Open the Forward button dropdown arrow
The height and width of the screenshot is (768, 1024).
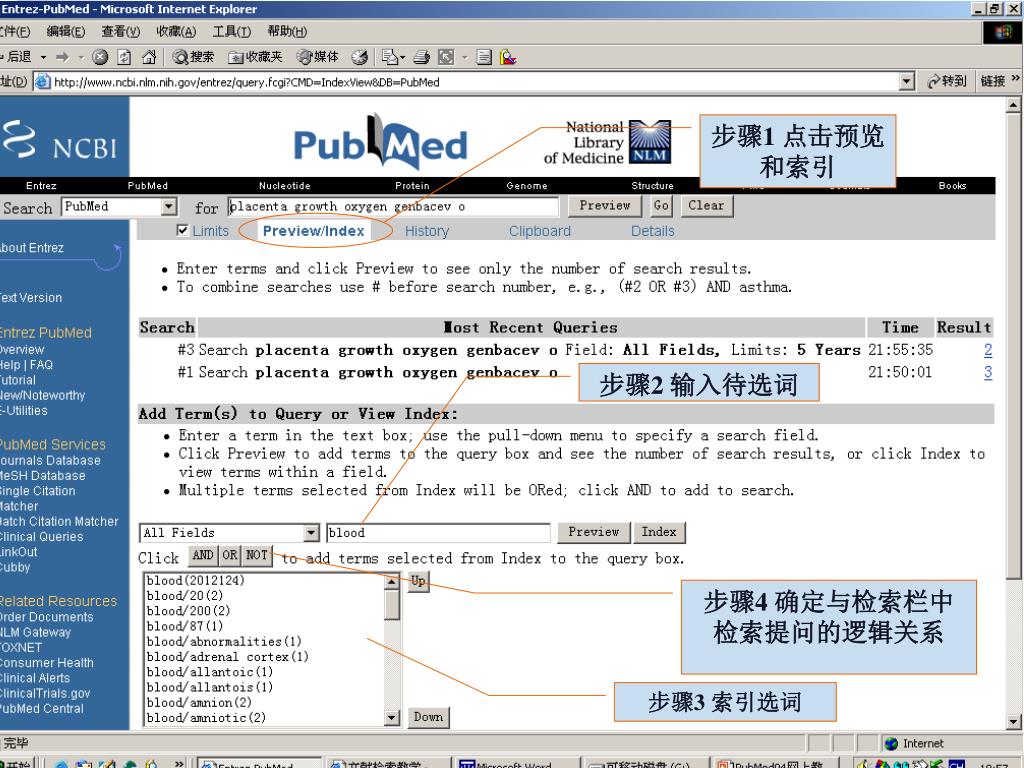(x=81, y=57)
